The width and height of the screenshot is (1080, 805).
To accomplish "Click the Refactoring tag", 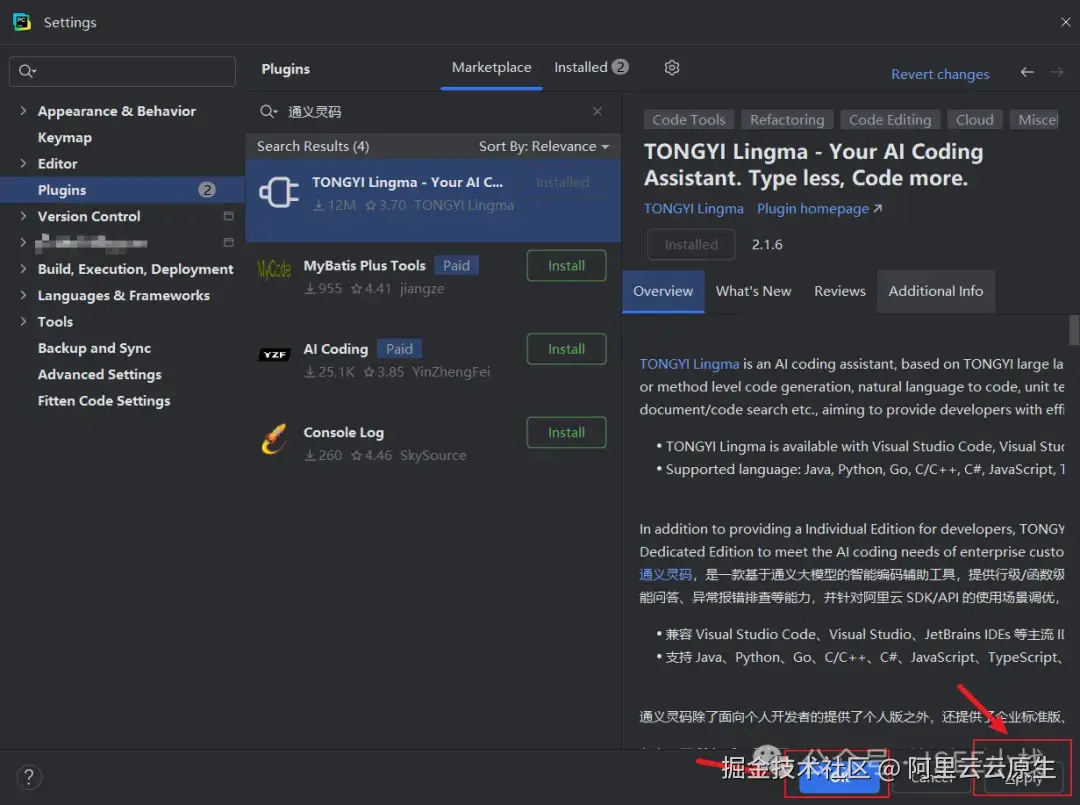I will (787, 120).
